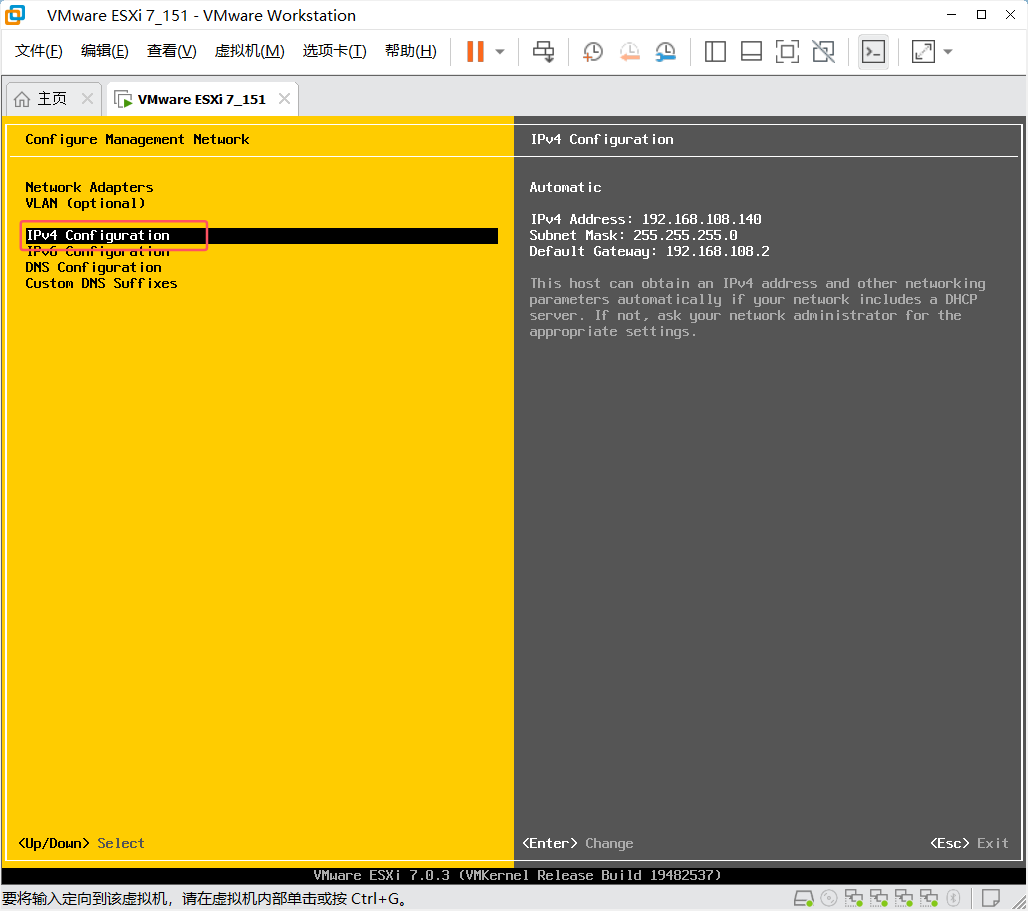1028x911 pixels.
Task: Open the 文件(F) menu
Action: [x=39, y=50]
